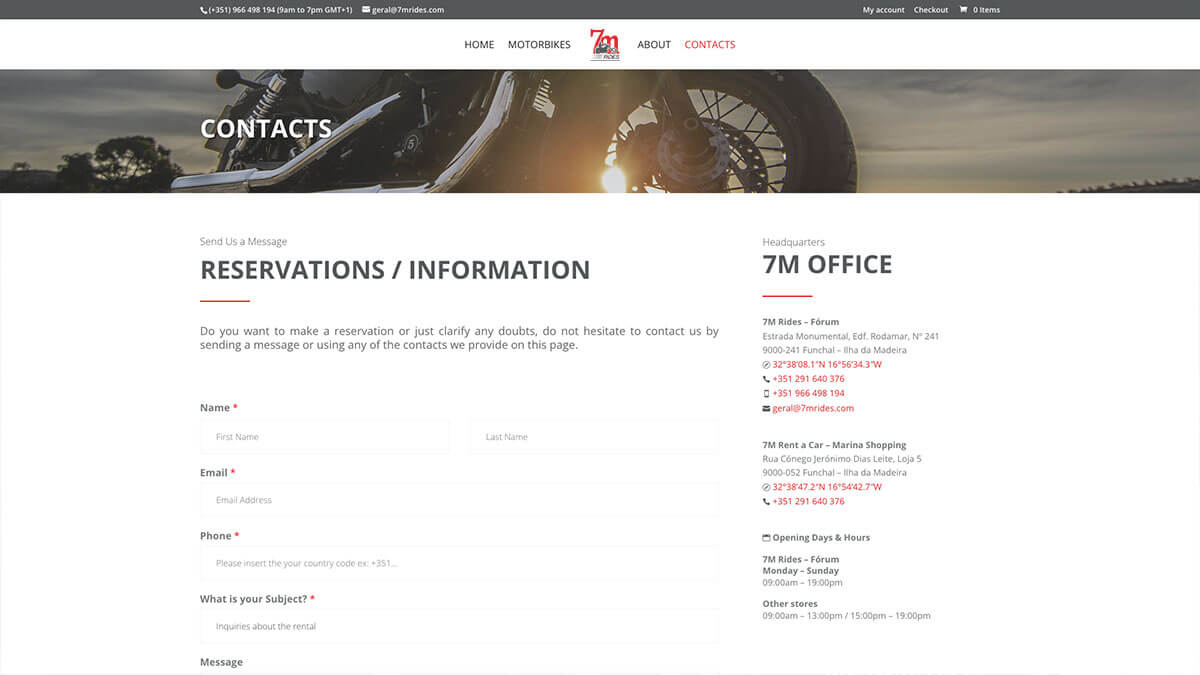Click the Phone country code input

[459, 563]
